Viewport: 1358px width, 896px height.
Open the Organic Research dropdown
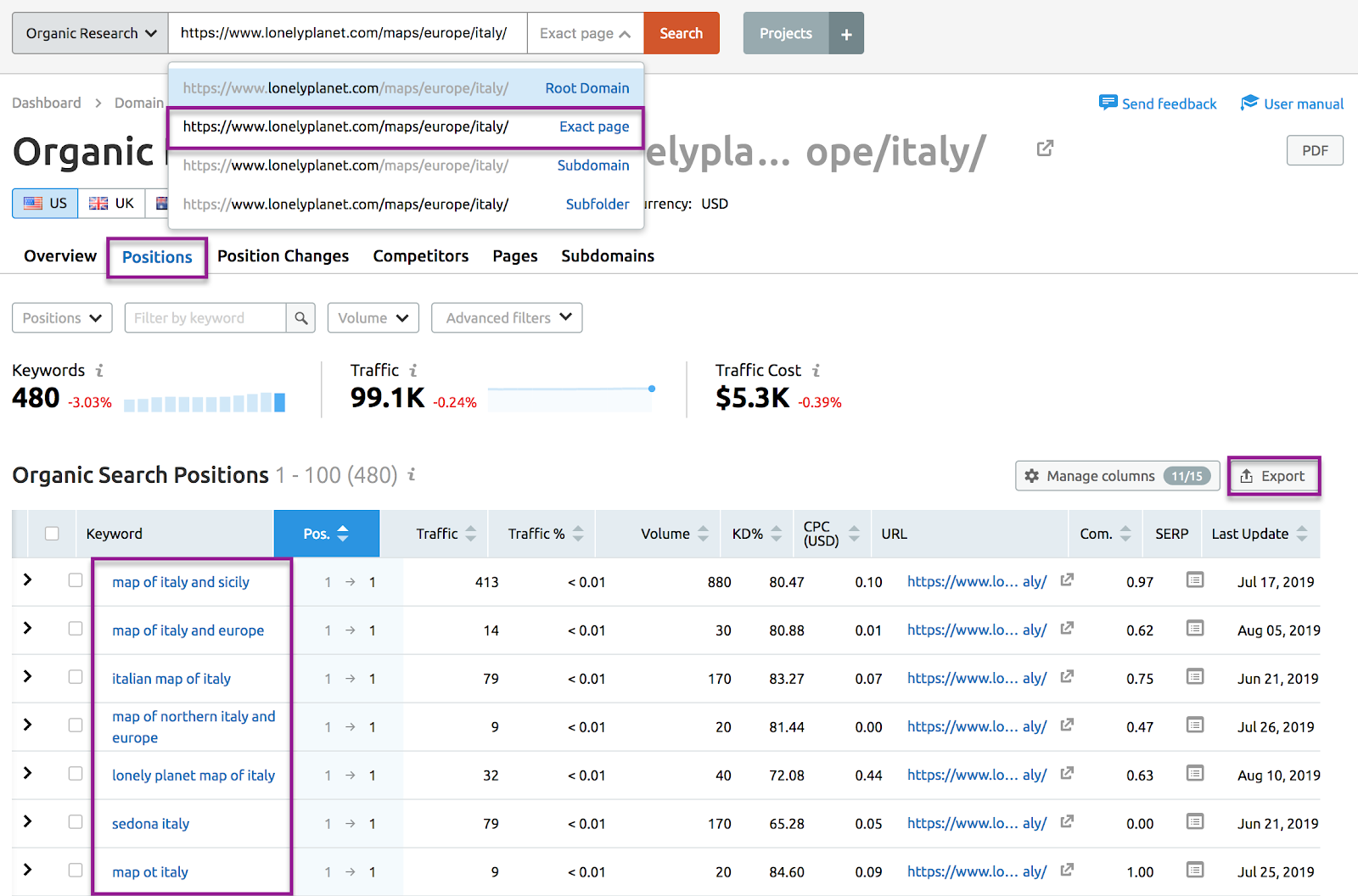(x=90, y=34)
